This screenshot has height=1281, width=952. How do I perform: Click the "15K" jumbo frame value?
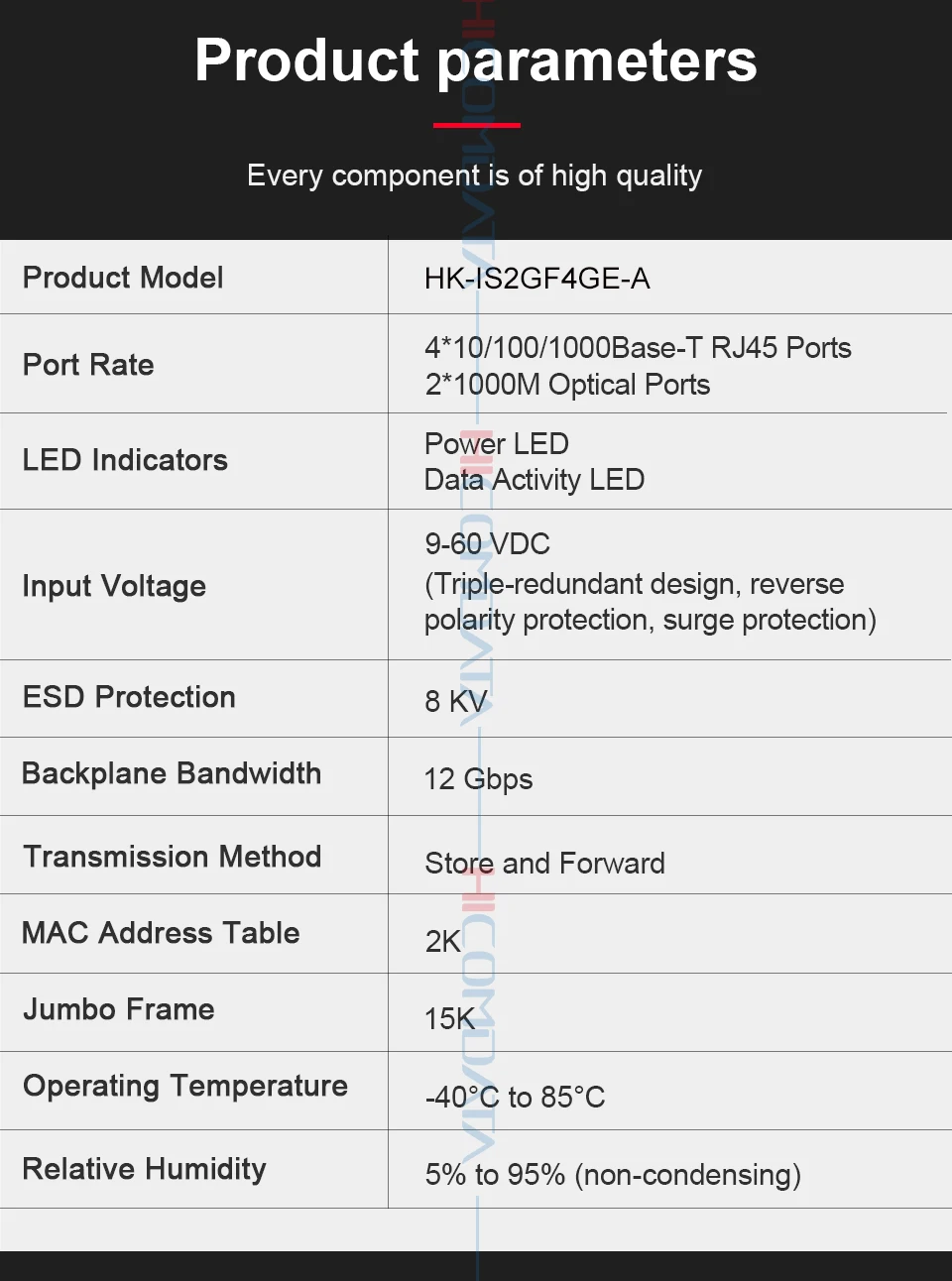click(449, 1019)
